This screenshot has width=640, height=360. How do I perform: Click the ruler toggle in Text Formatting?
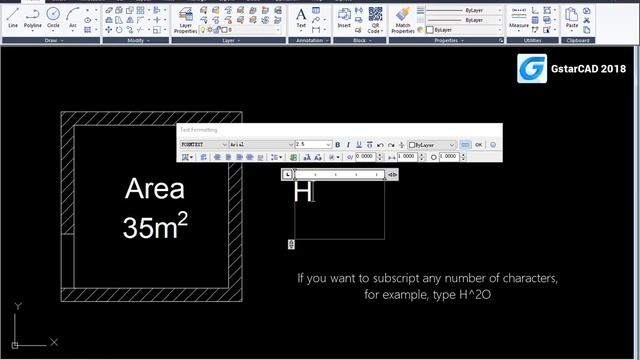465,145
